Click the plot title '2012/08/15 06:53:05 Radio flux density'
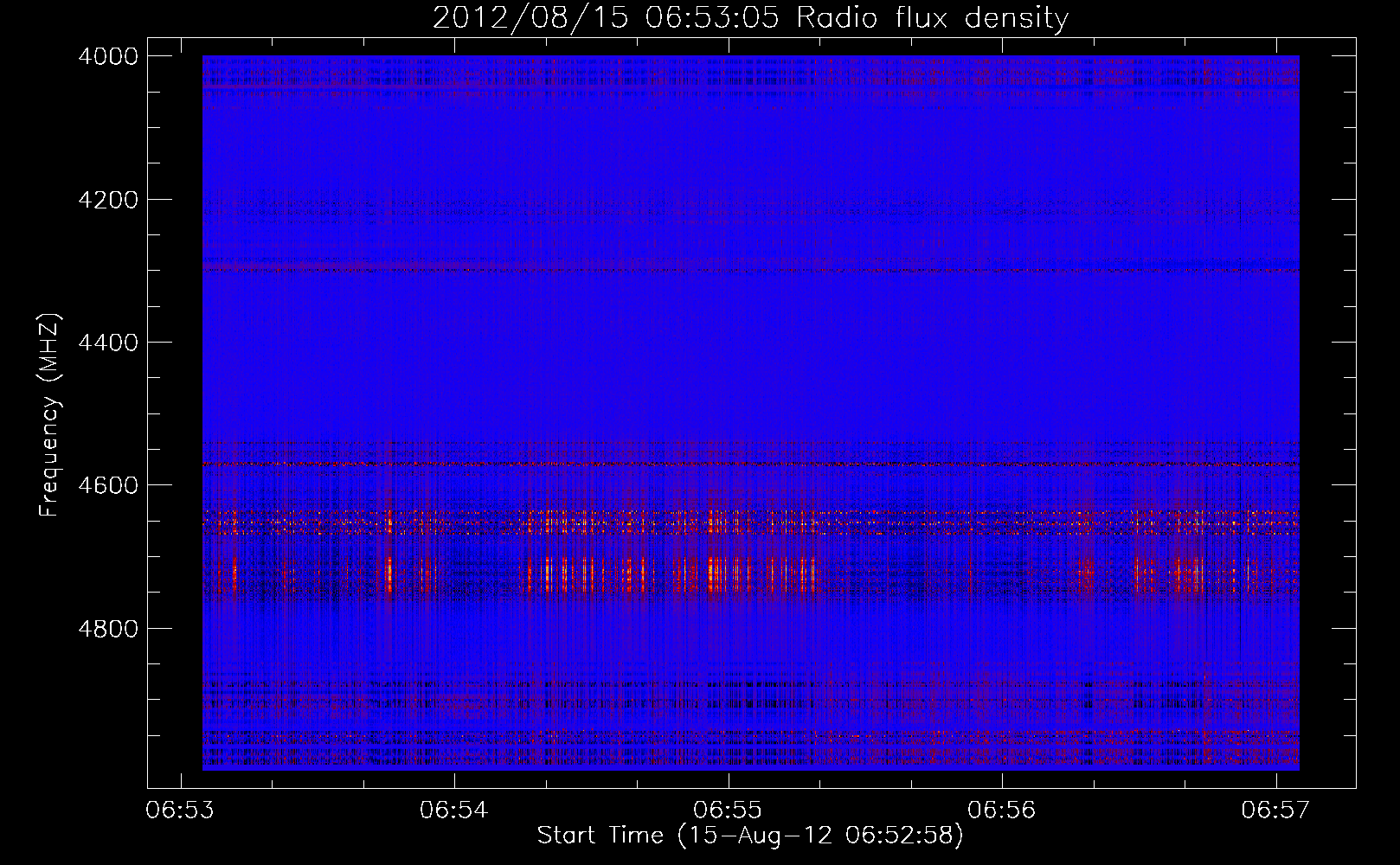 point(750,18)
